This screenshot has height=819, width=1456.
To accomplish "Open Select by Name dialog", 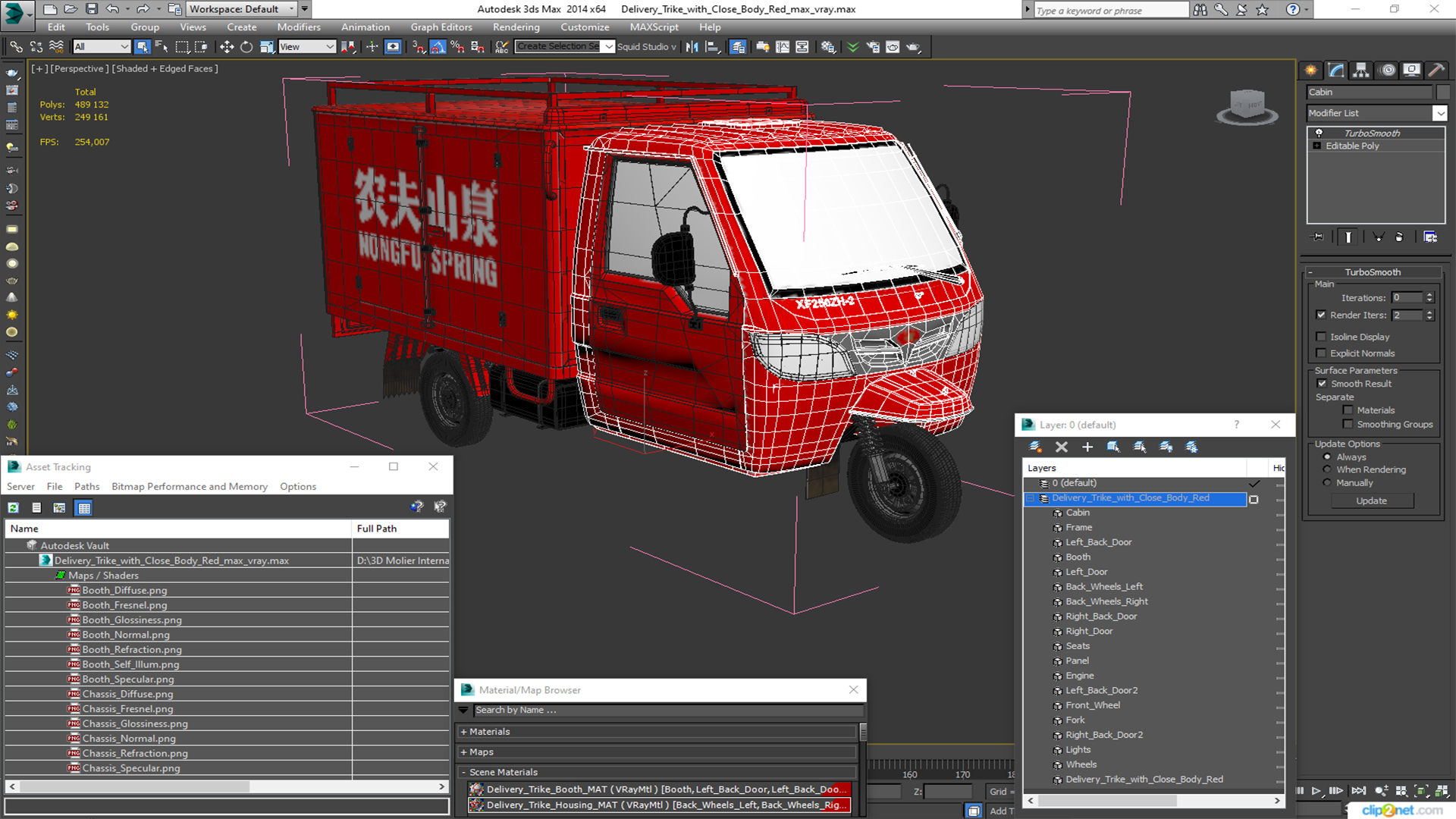I will pos(162,47).
